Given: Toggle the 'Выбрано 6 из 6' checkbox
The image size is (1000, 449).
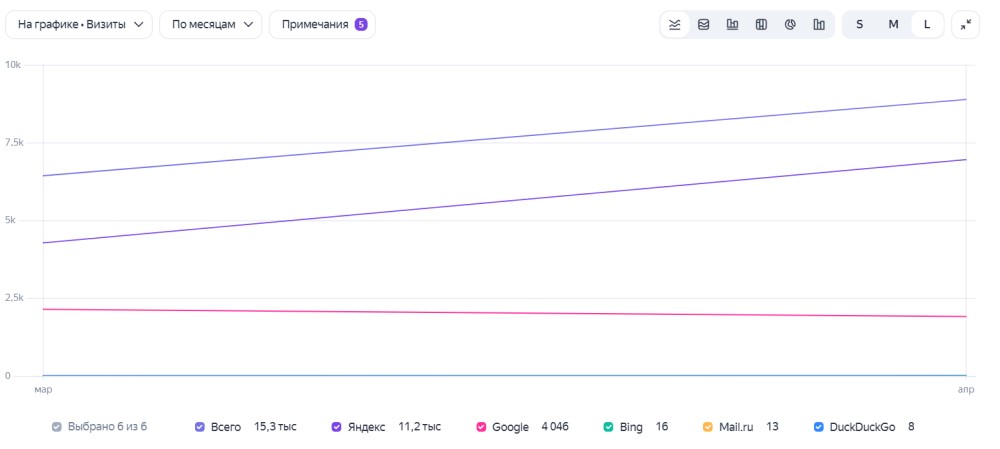Looking at the screenshot, I should point(57,427).
